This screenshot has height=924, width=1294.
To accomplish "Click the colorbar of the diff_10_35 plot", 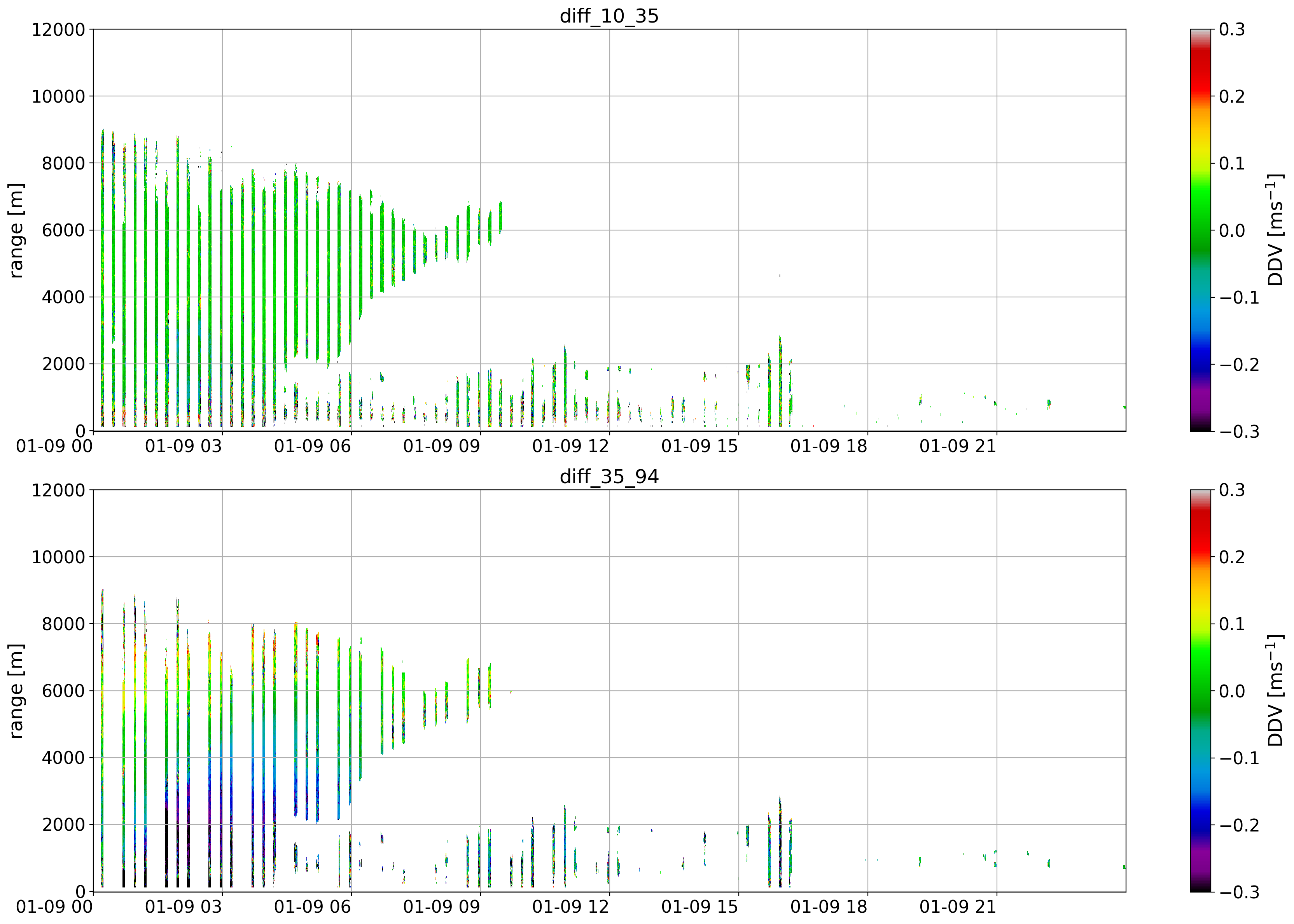I will pyautogui.click(x=1200, y=231).
